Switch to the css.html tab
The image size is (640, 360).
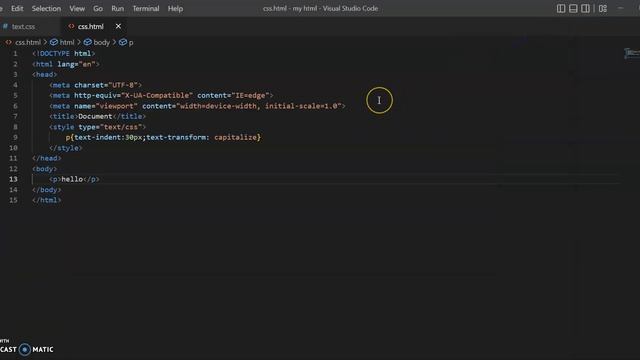click(91, 27)
